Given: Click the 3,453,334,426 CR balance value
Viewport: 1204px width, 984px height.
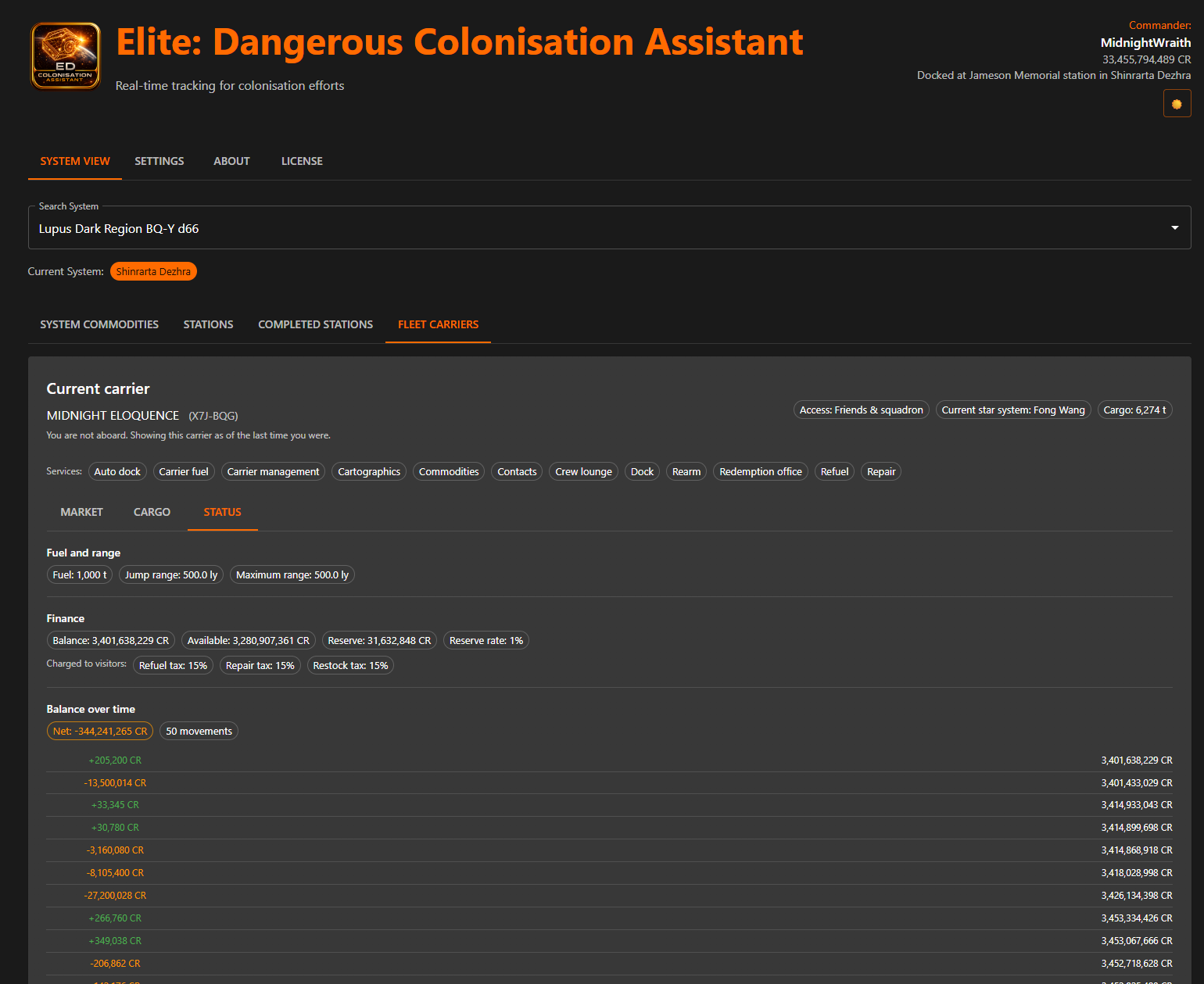Looking at the screenshot, I should point(1137,918).
